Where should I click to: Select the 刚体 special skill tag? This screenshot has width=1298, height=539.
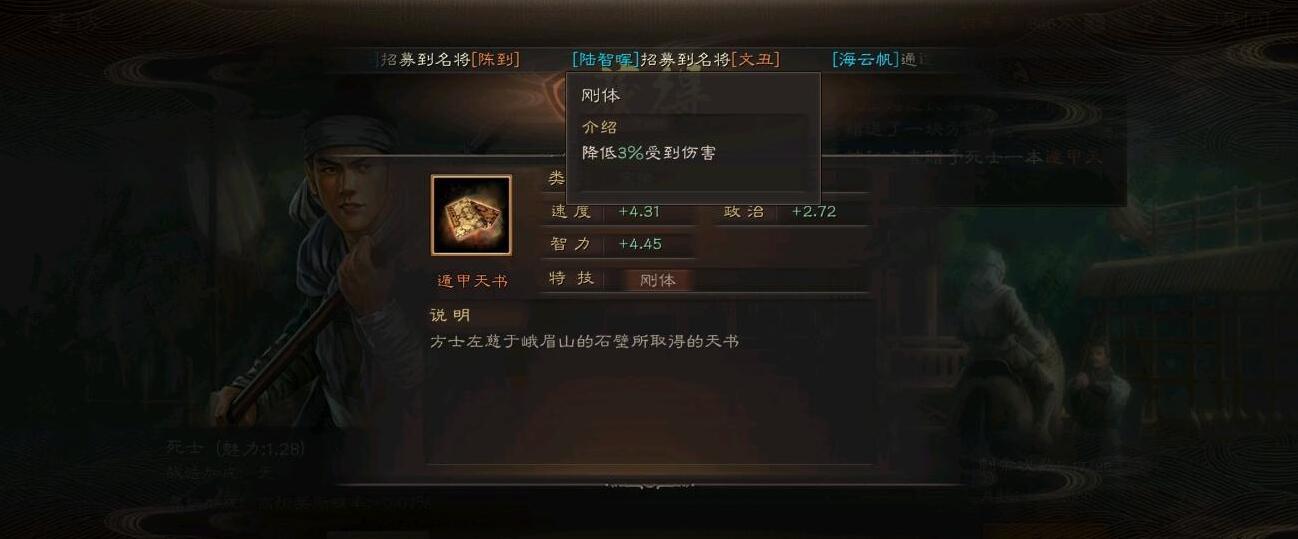coord(658,280)
